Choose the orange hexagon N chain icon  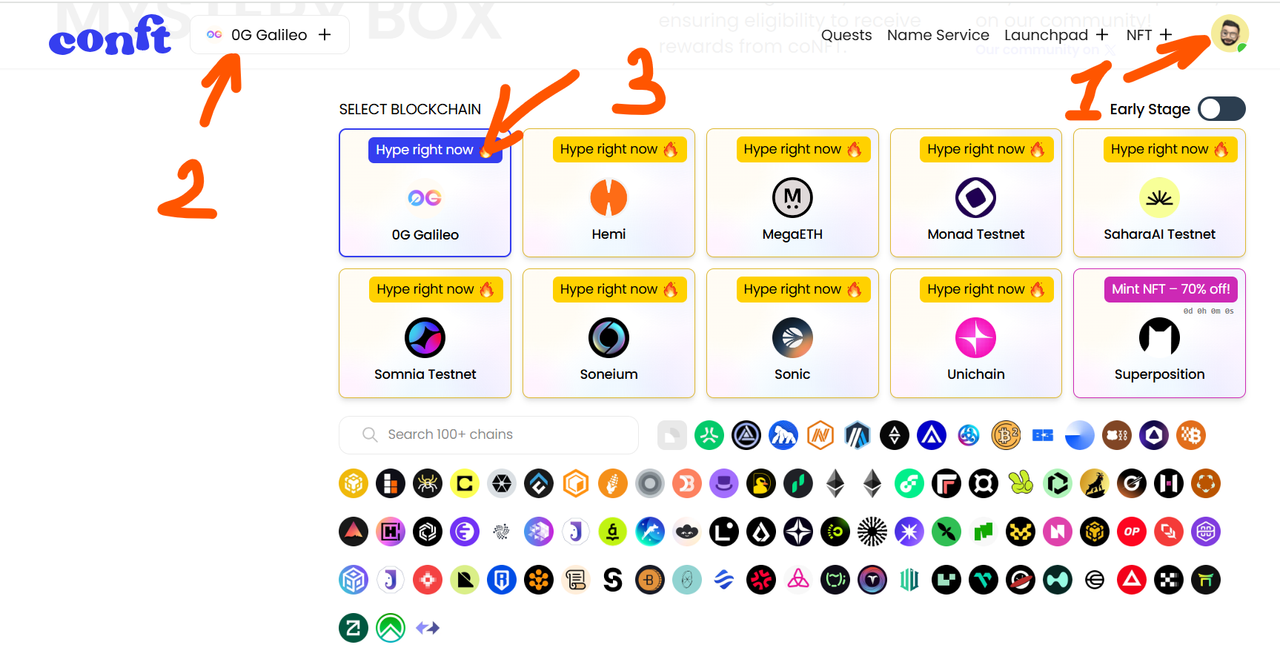point(820,435)
